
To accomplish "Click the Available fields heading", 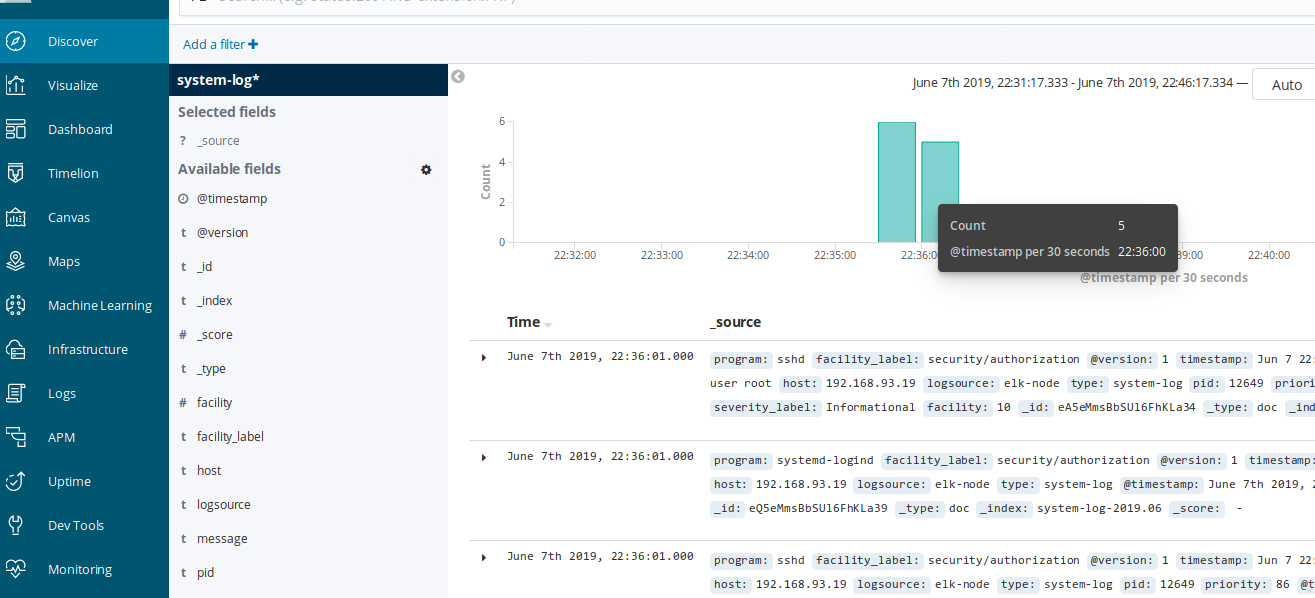I will pos(229,169).
